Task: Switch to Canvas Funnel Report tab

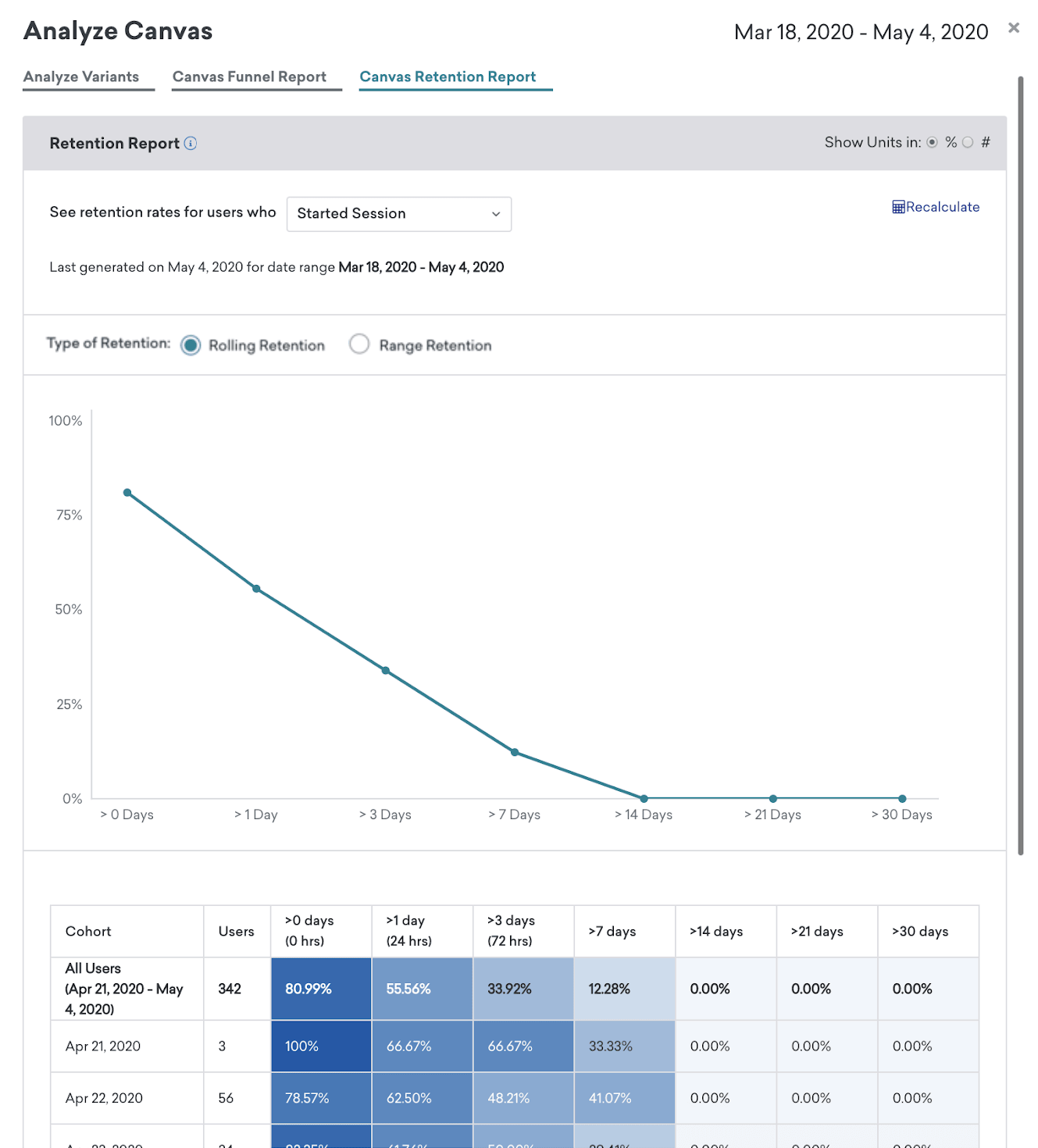Action: pyautogui.click(x=249, y=77)
